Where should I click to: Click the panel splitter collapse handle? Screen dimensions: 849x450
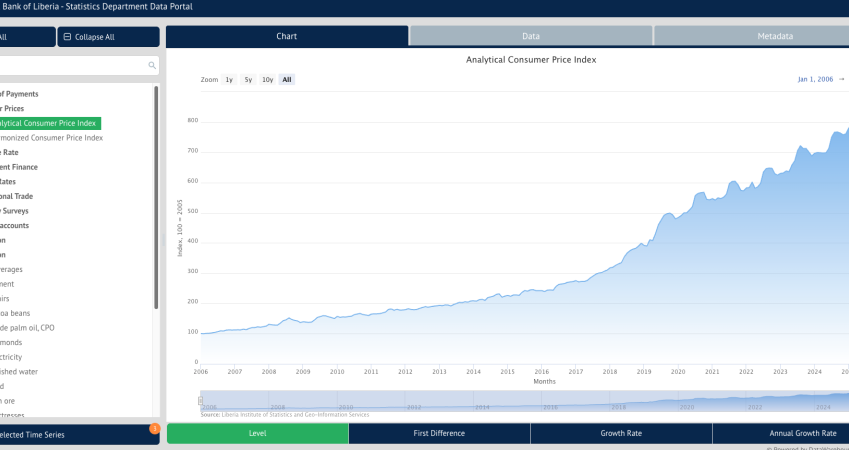[x=163, y=240]
